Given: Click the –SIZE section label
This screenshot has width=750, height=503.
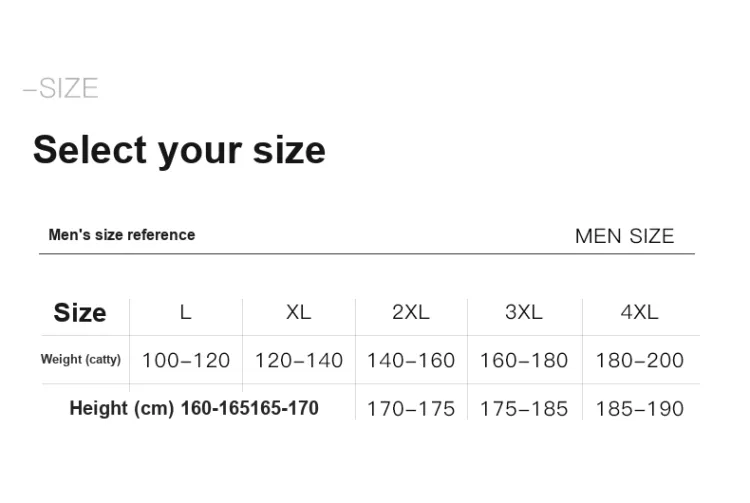Looking at the screenshot, I should click(x=61, y=89).
